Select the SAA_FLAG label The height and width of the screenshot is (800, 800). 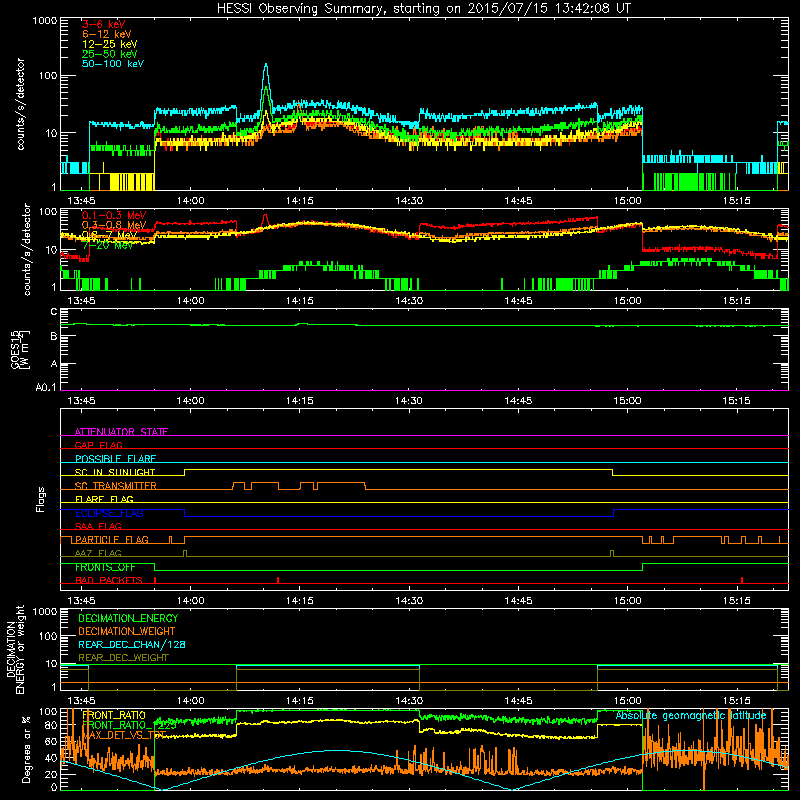pyautogui.click(x=98, y=526)
